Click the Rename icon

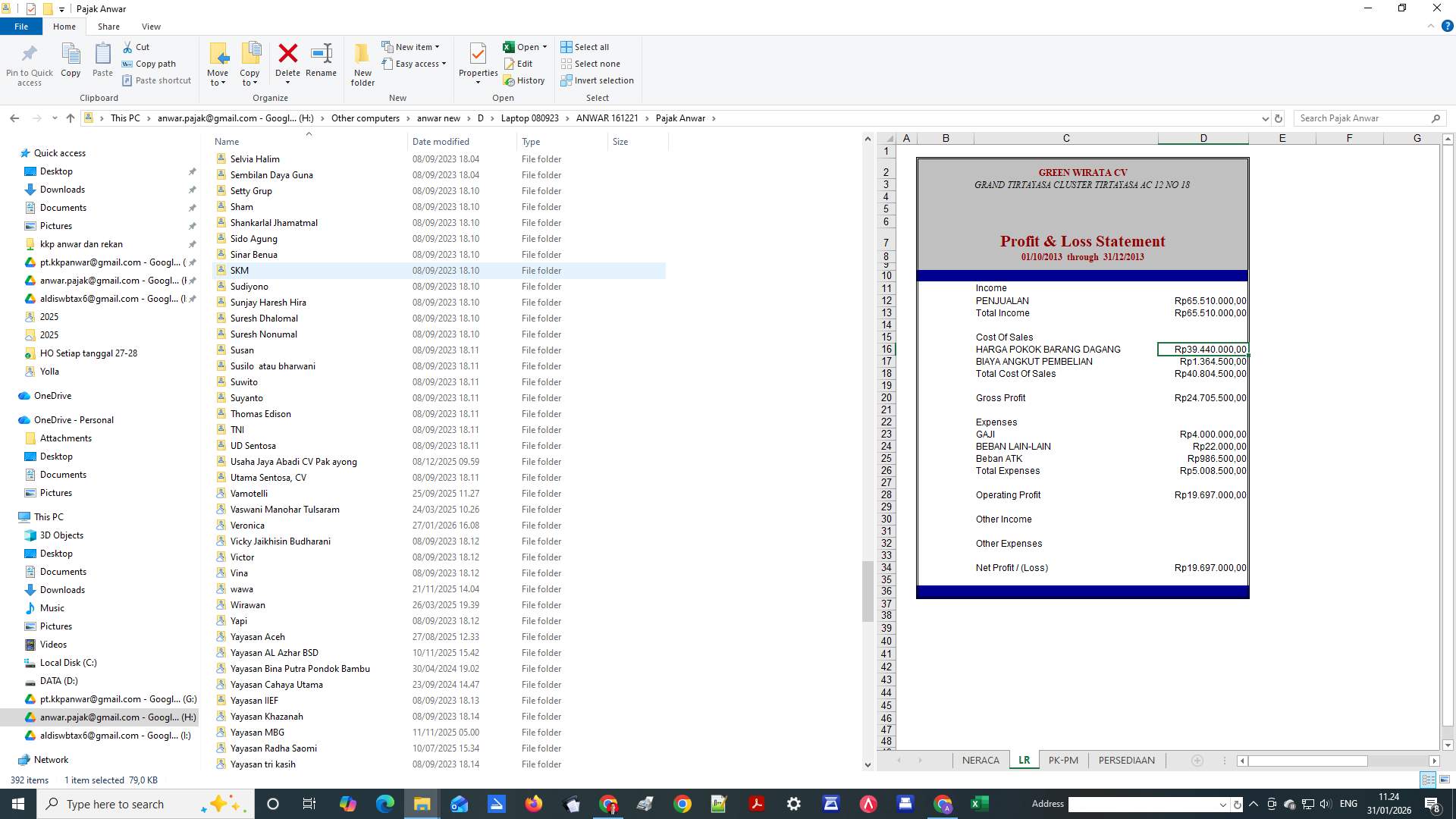click(321, 61)
